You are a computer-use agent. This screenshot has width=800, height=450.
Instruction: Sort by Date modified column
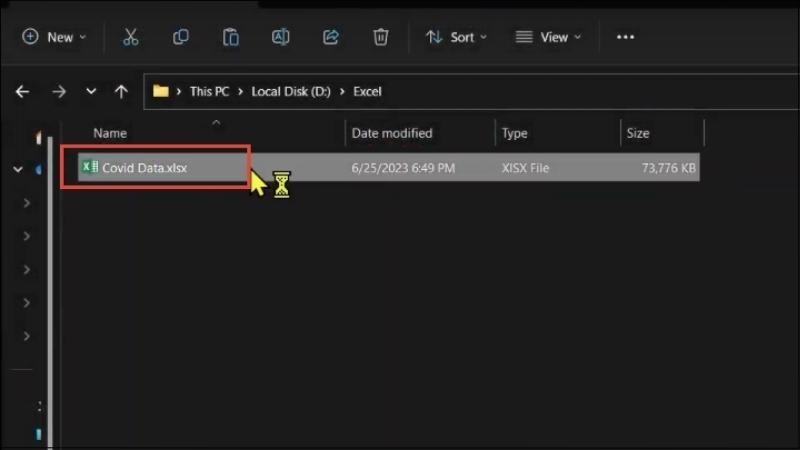[392, 134]
